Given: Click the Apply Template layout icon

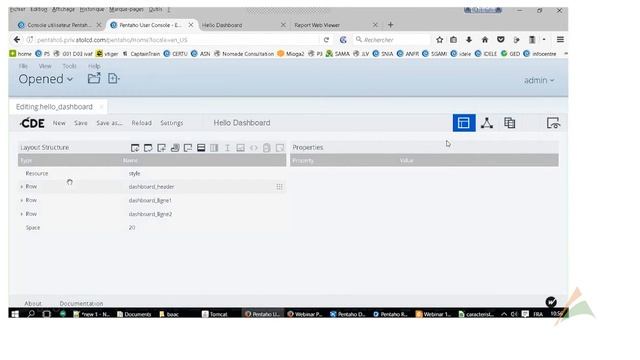Looking at the screenshot, I should [x=148, y=148].
